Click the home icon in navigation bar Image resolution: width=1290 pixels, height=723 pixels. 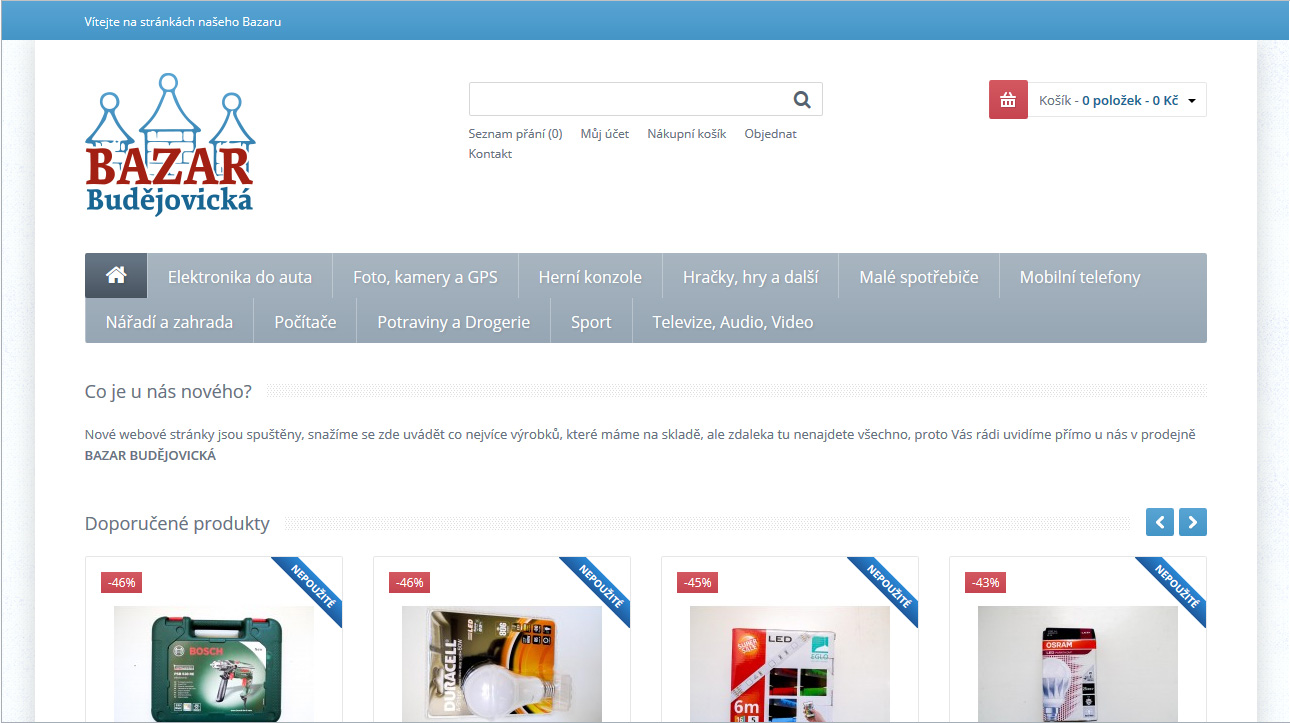click(x=116, y=276)
